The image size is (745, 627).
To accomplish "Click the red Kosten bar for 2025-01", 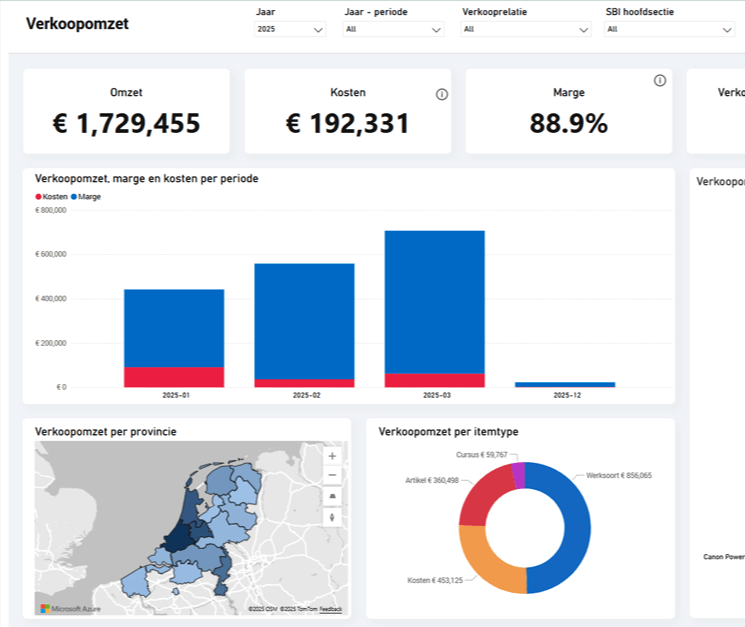I will (174, 377).
